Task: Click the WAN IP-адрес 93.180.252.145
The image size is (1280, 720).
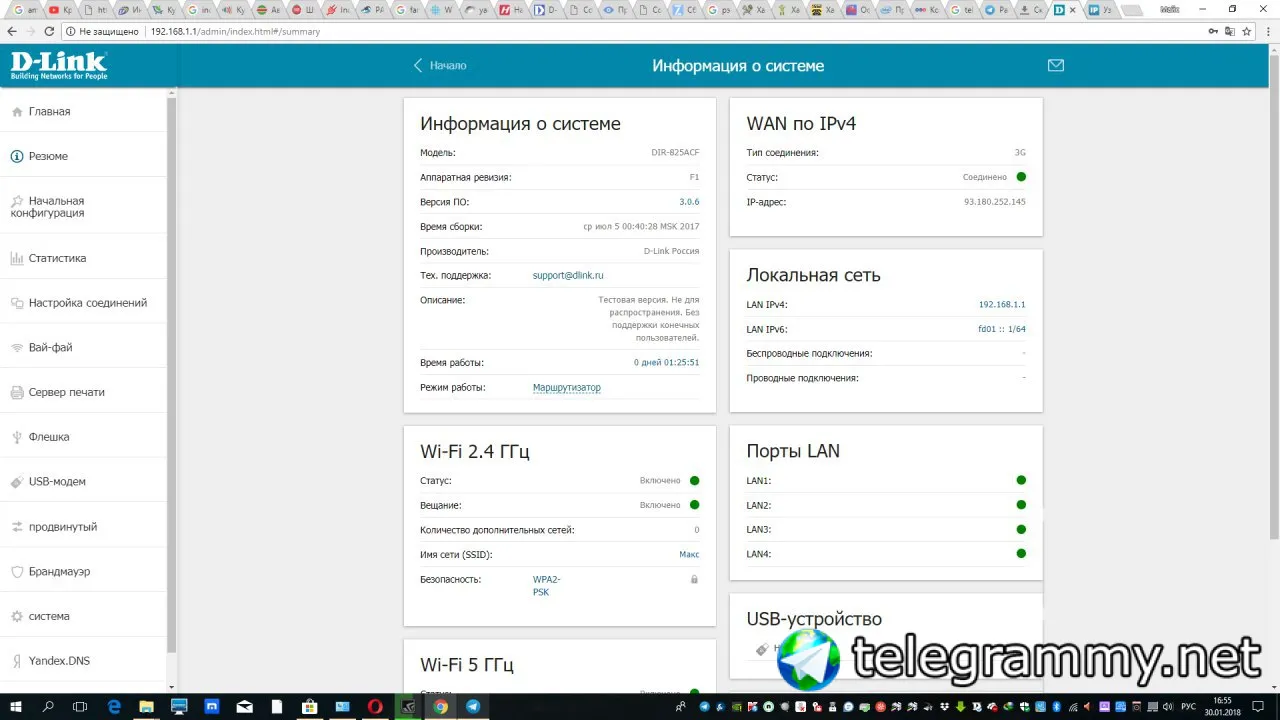Action: tap(995, 202)
